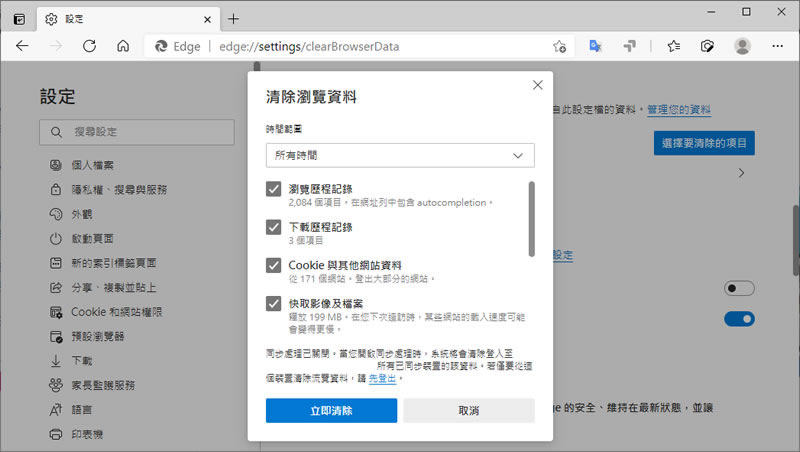Uncheck the 瀏覽歷程記錄 checkbox

click(x=273, y=189)
